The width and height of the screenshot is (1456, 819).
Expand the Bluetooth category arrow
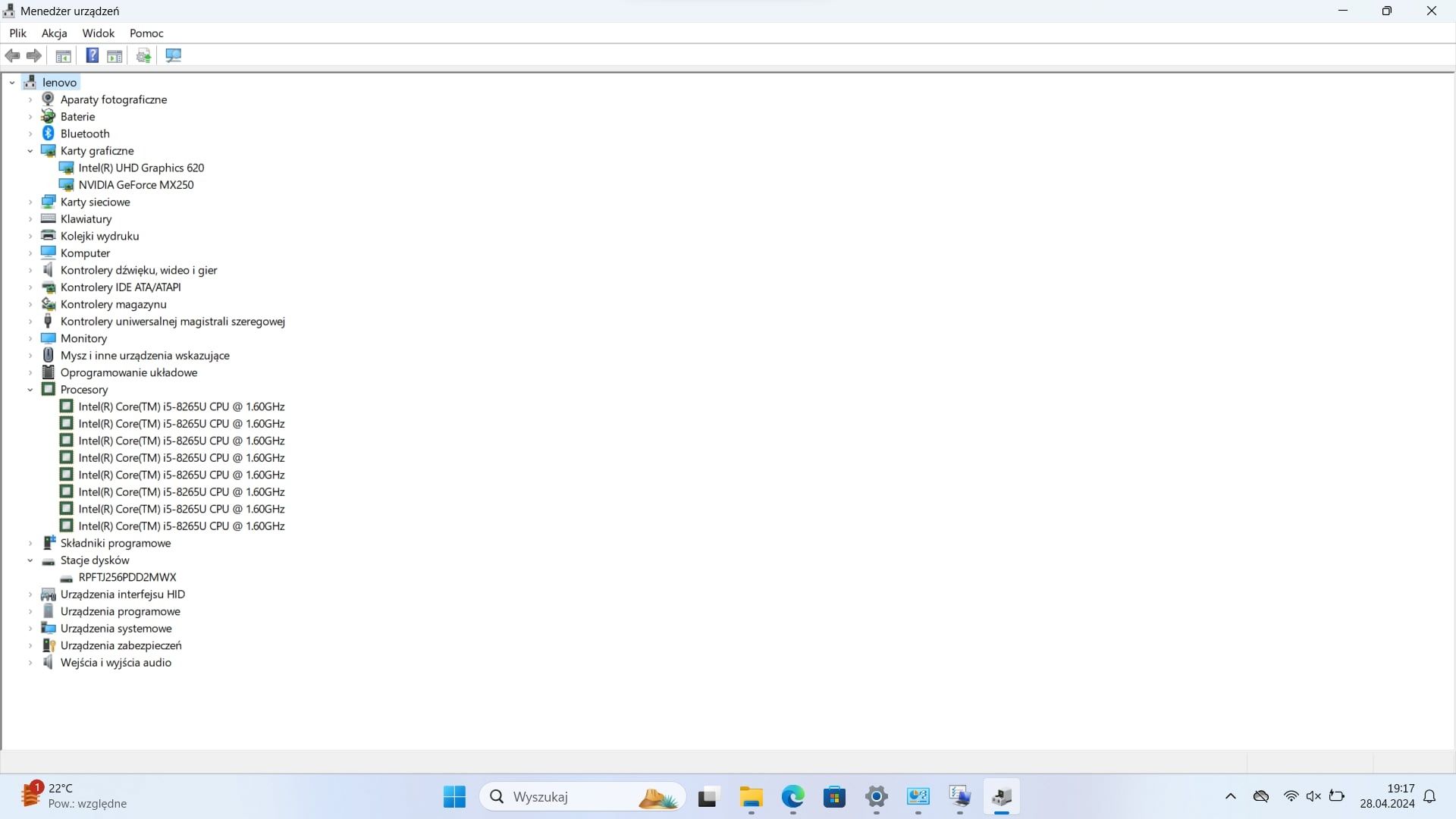[30, 133]
